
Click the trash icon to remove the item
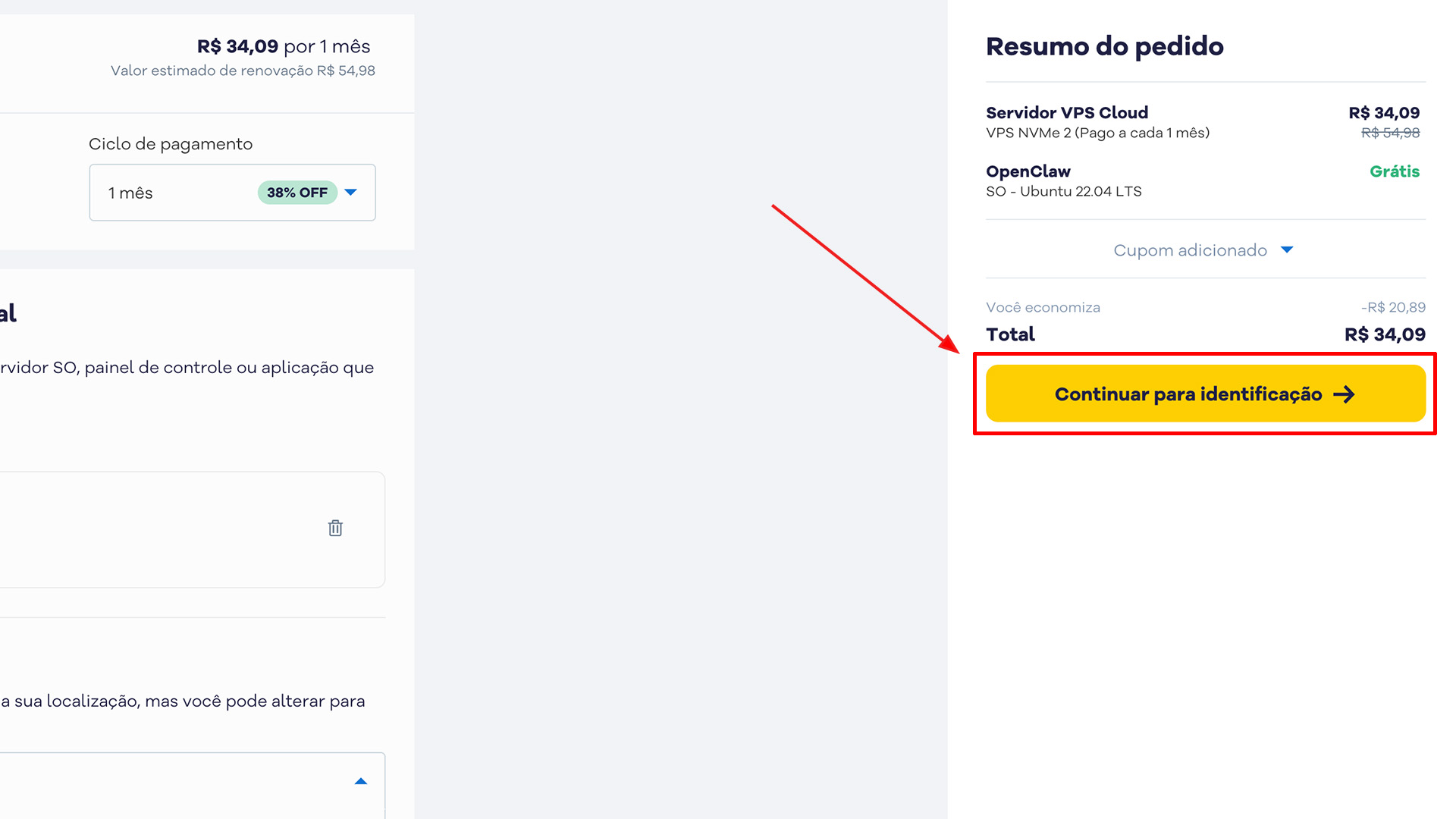coord(335,529)
